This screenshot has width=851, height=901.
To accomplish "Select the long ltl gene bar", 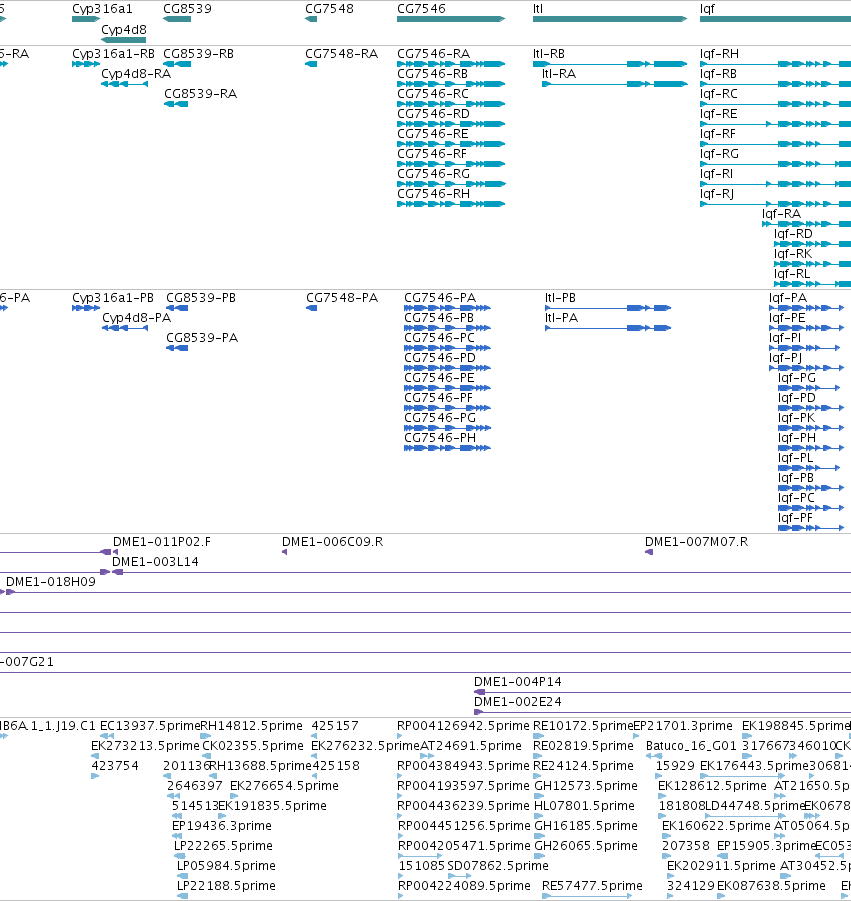I will click(610, 20).
